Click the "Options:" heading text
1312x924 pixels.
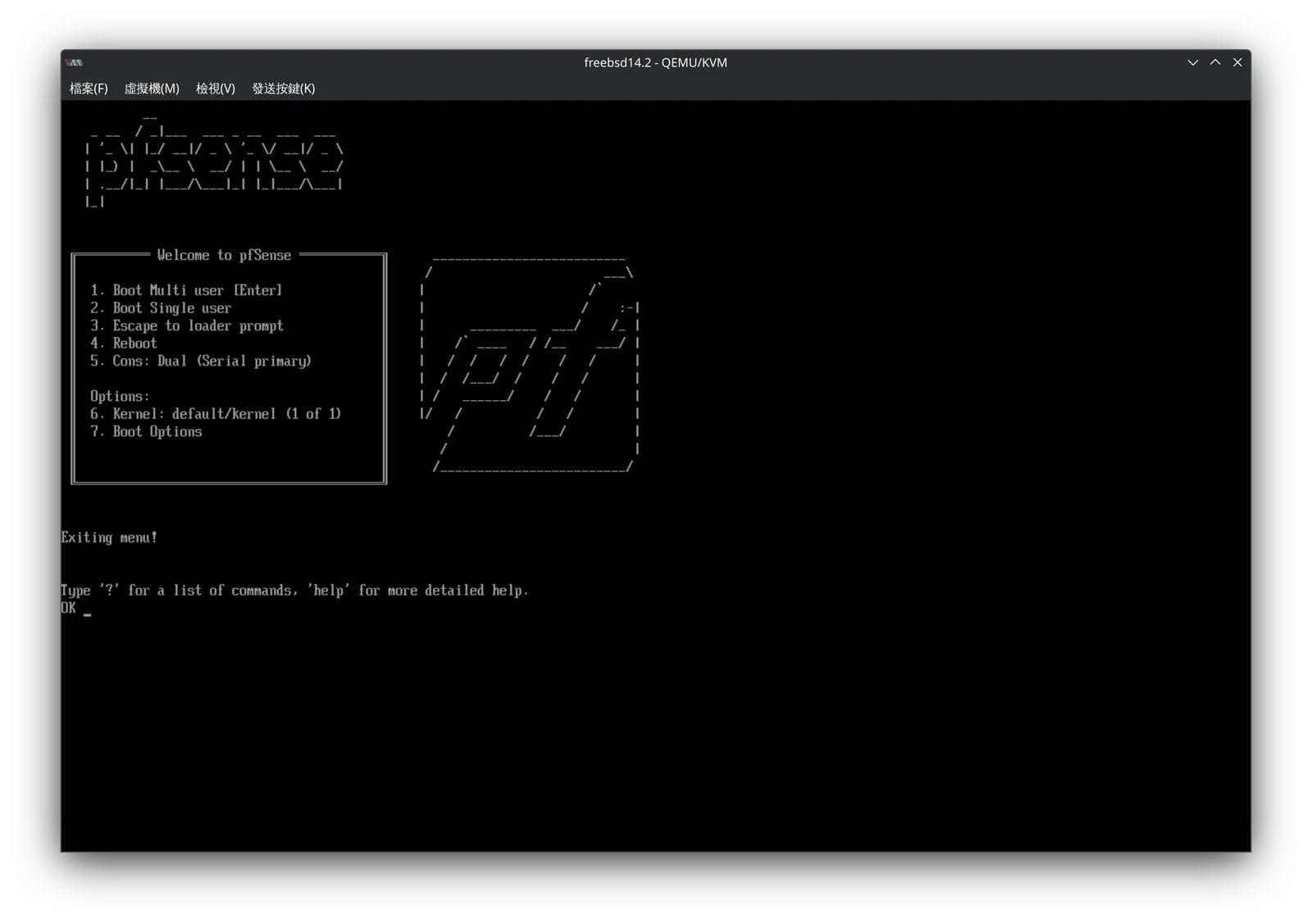120,396
